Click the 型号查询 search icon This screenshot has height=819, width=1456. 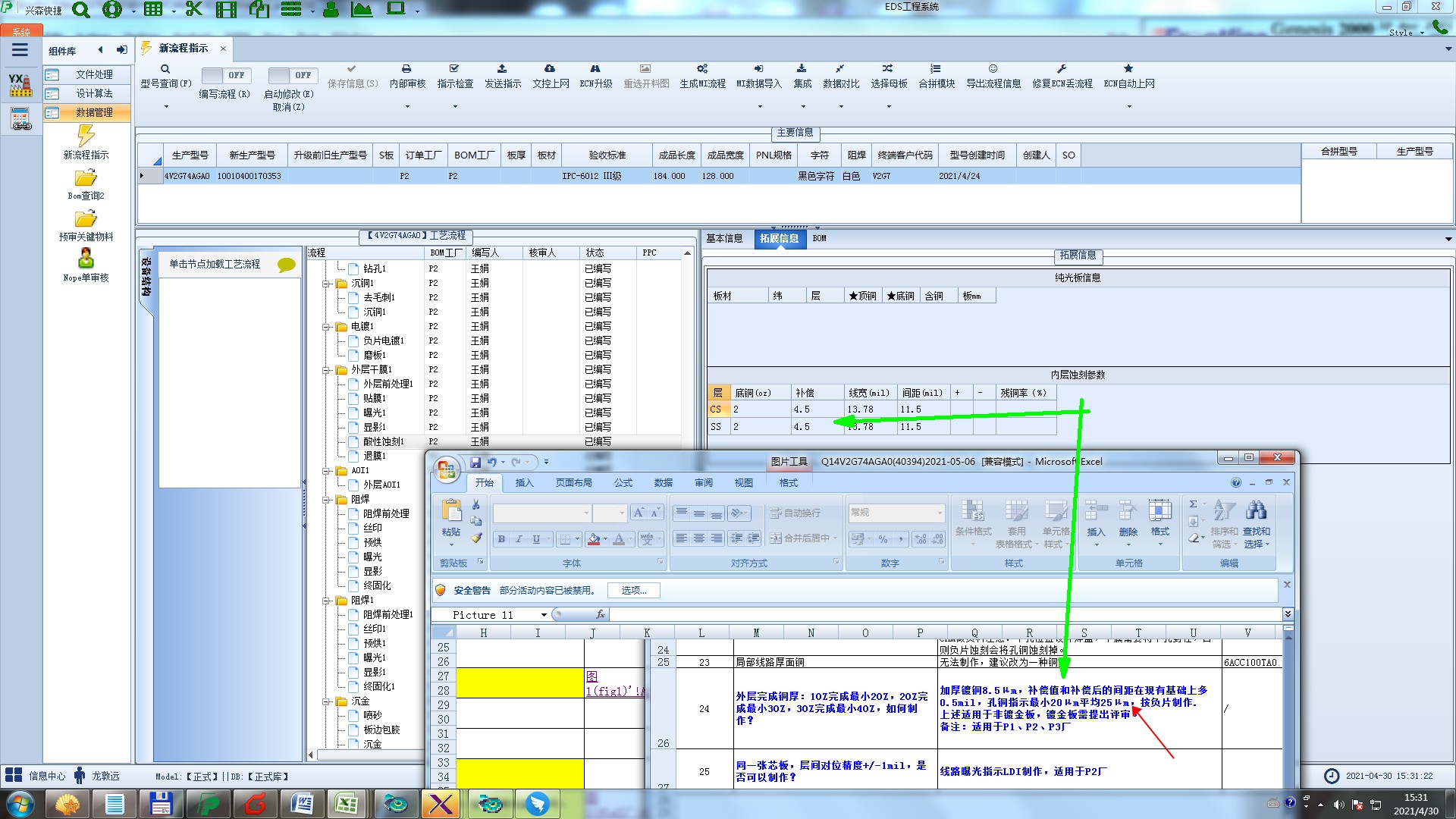[x=165, y=69]
